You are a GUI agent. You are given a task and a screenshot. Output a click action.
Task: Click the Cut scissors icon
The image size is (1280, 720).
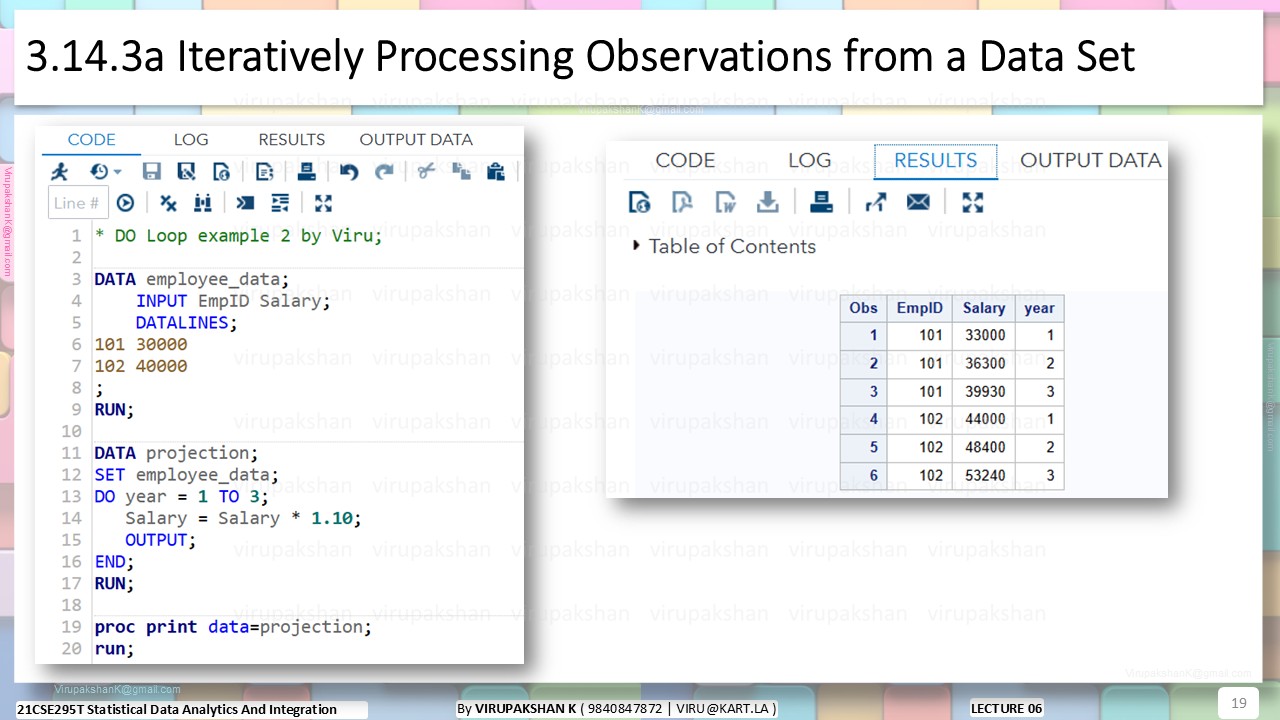tap(426, 171)
